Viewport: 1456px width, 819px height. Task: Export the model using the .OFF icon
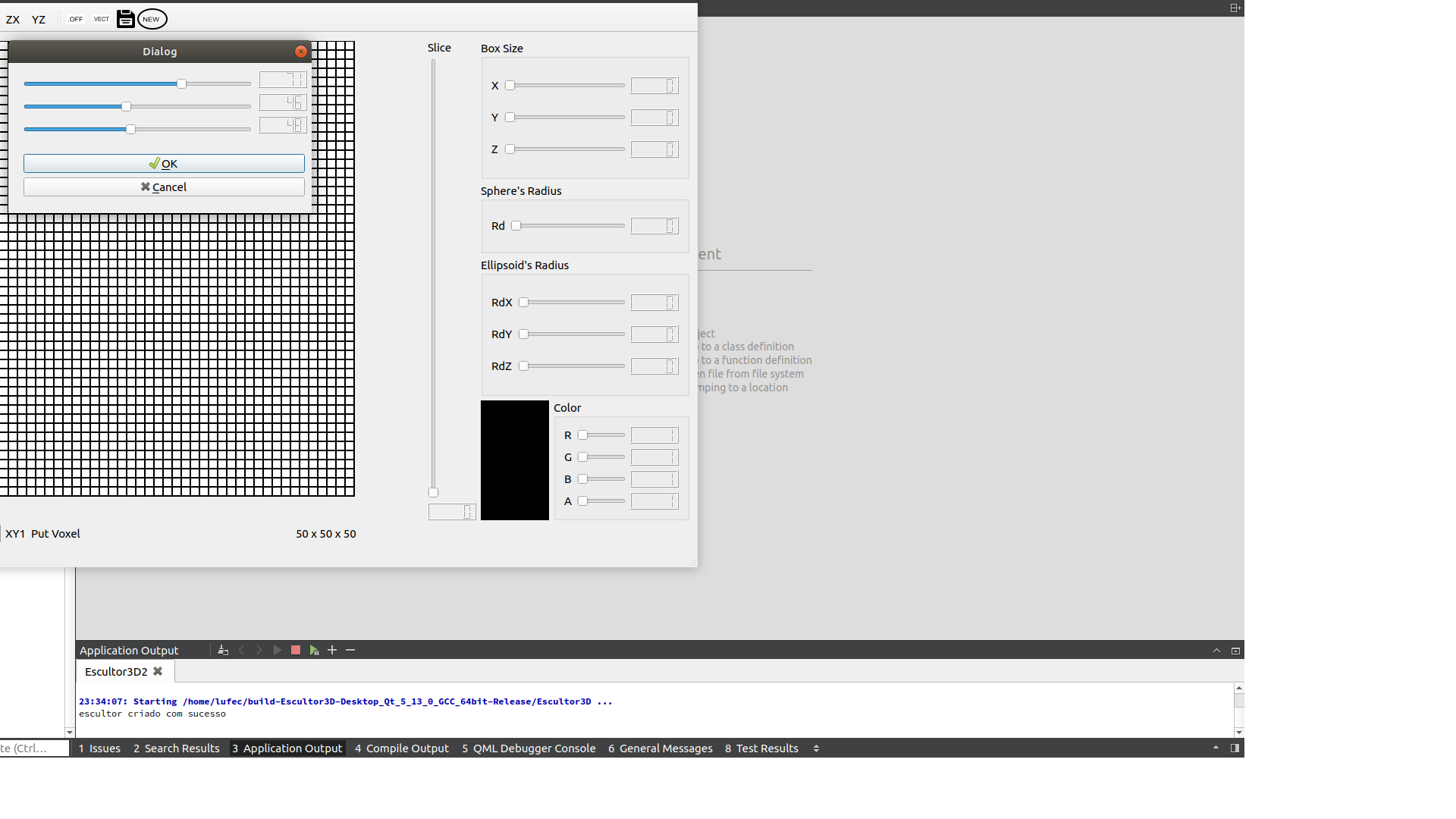76,19
